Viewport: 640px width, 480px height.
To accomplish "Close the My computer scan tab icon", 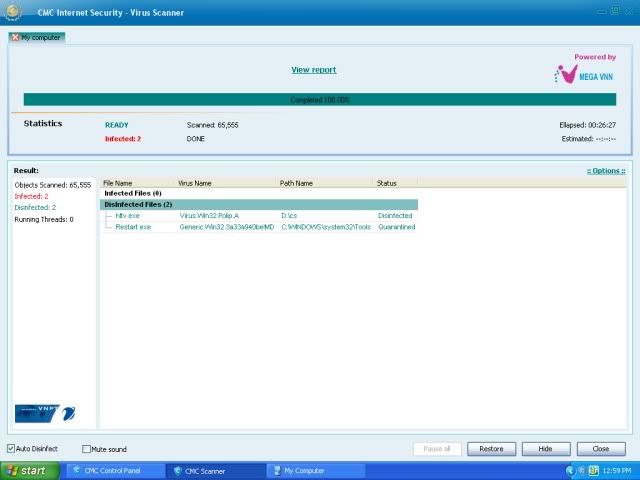I will (15, 37).
